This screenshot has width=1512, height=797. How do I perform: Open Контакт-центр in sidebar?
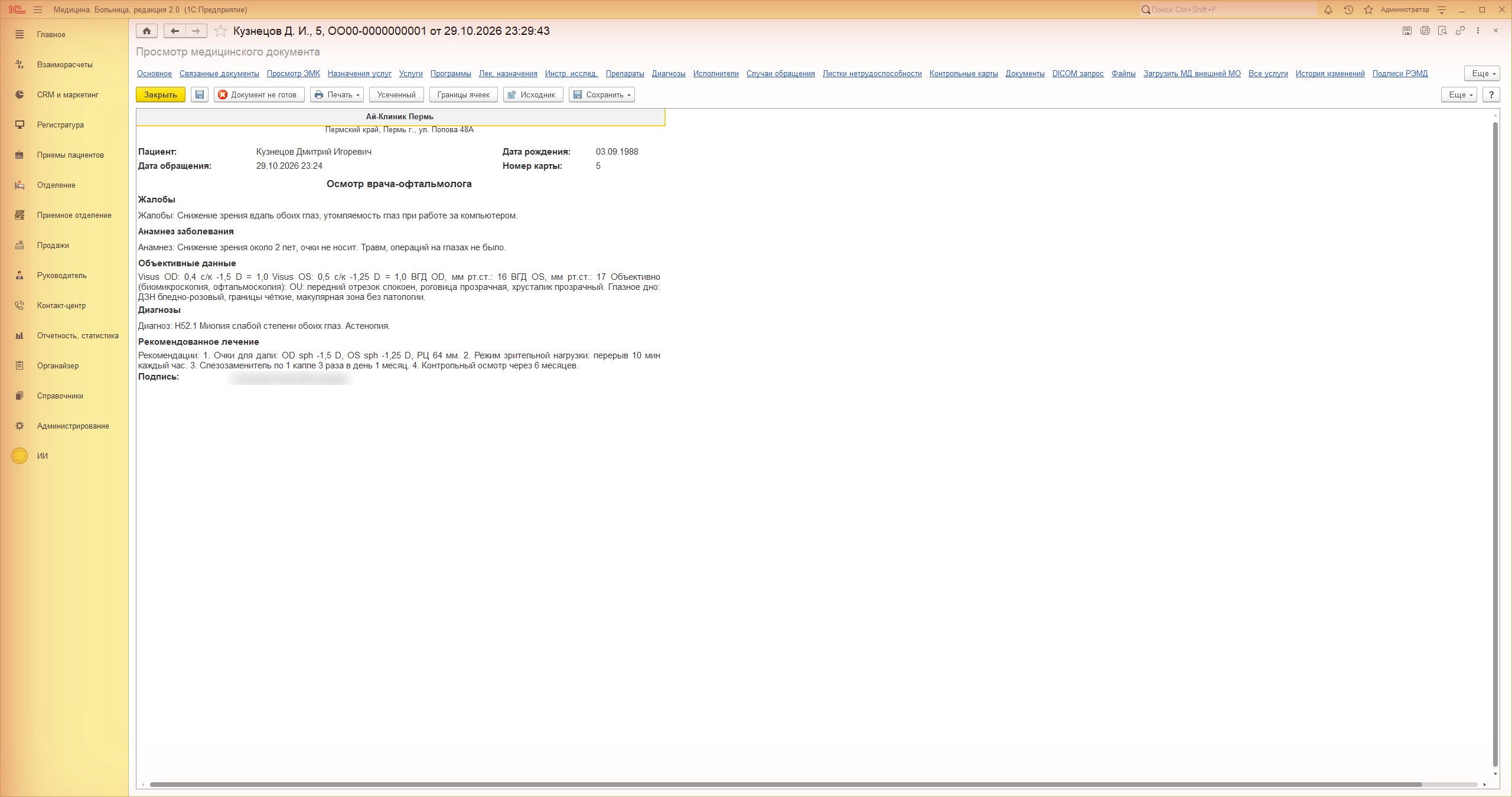point(64,305)
